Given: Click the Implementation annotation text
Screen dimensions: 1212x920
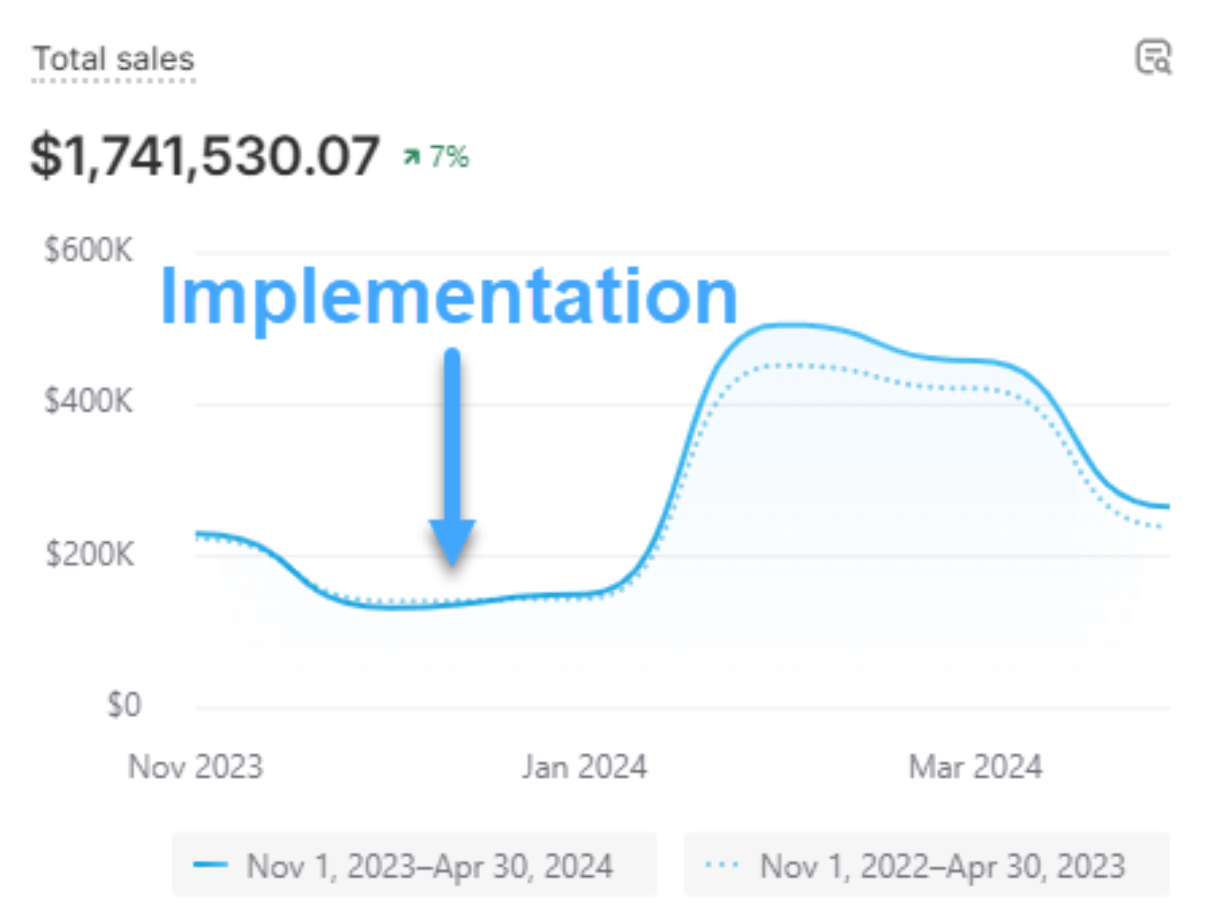Looking at the screenshot, I should (448, 297).
